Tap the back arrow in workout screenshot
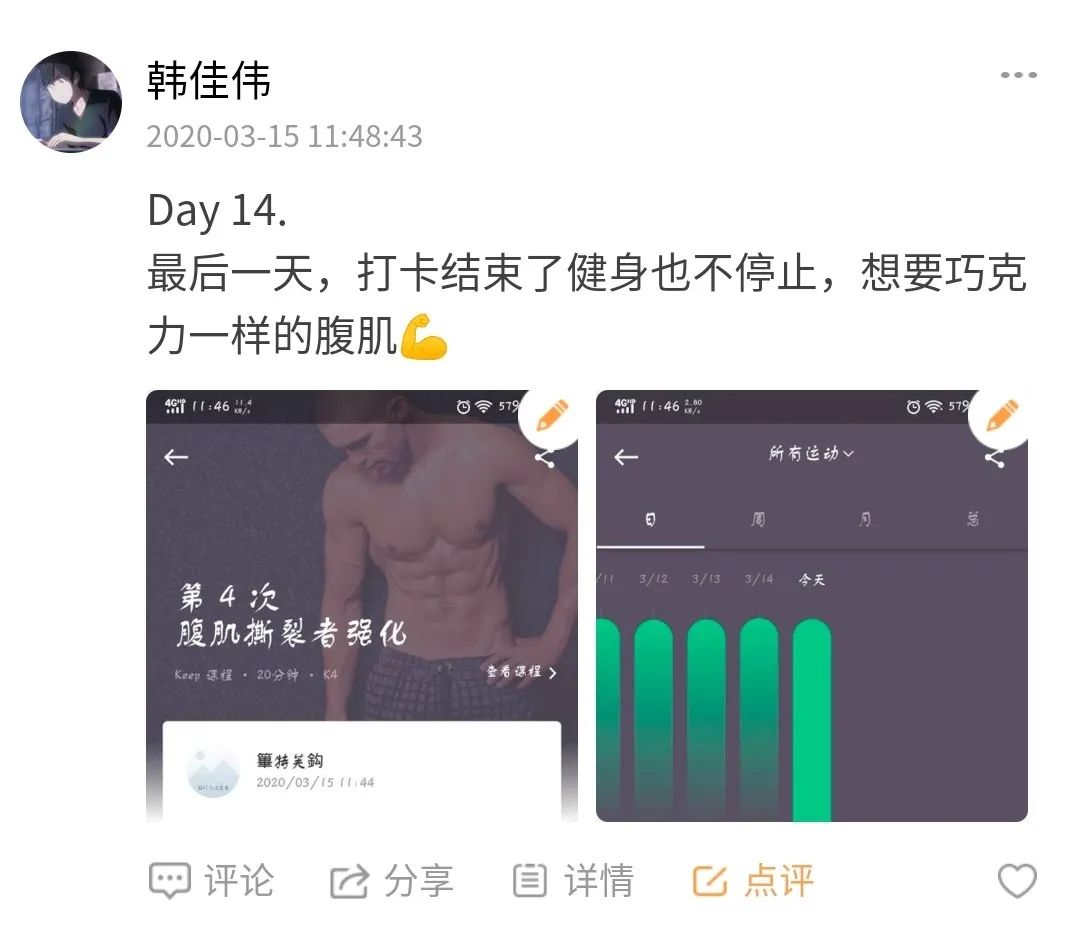 tap(176, 457)
